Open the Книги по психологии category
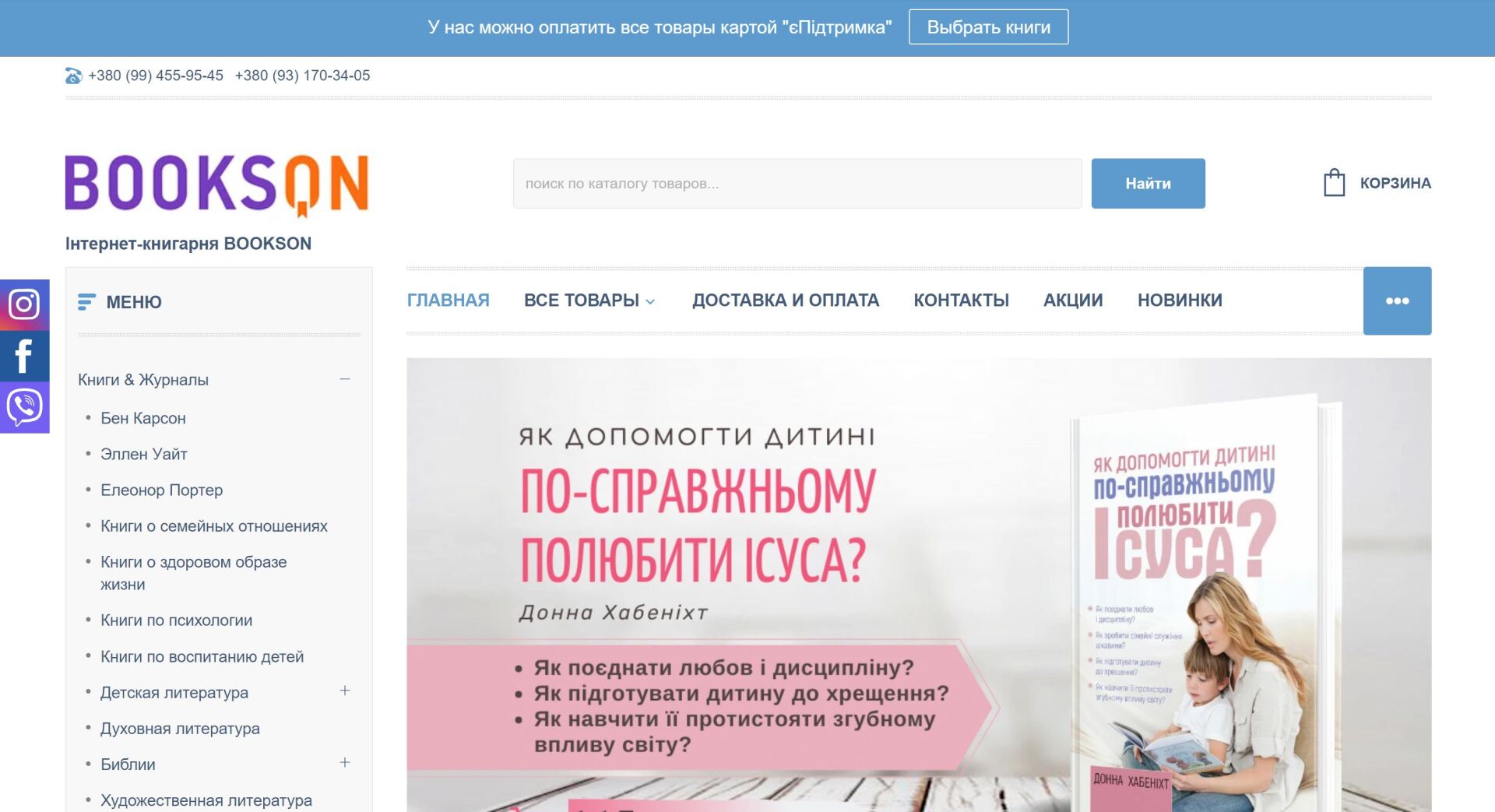Viewport: 1495px width, 812px height. [176, 620]
